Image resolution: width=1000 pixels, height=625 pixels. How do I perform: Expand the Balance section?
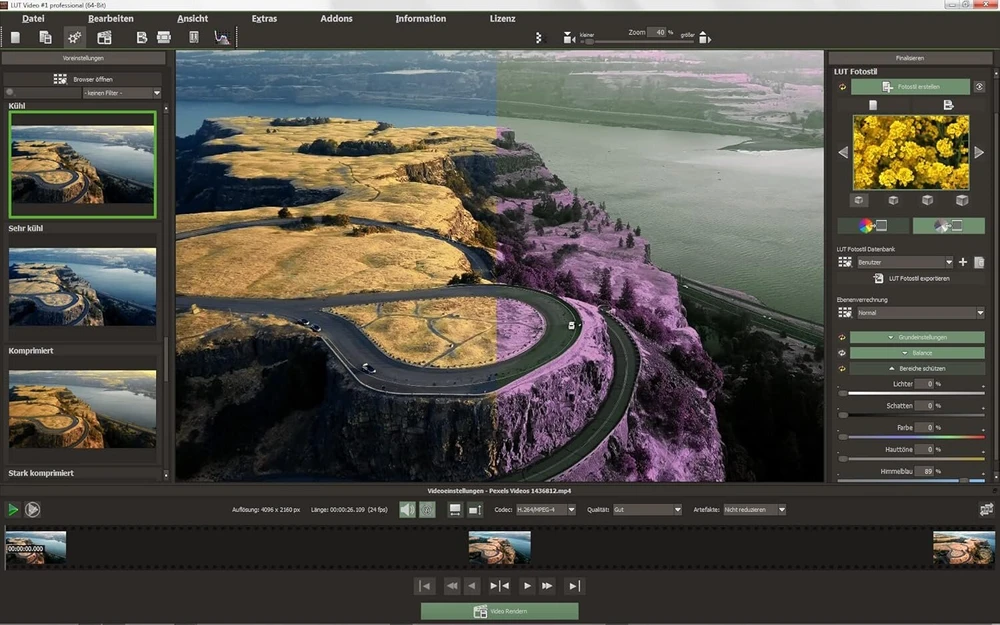[917, 353]
